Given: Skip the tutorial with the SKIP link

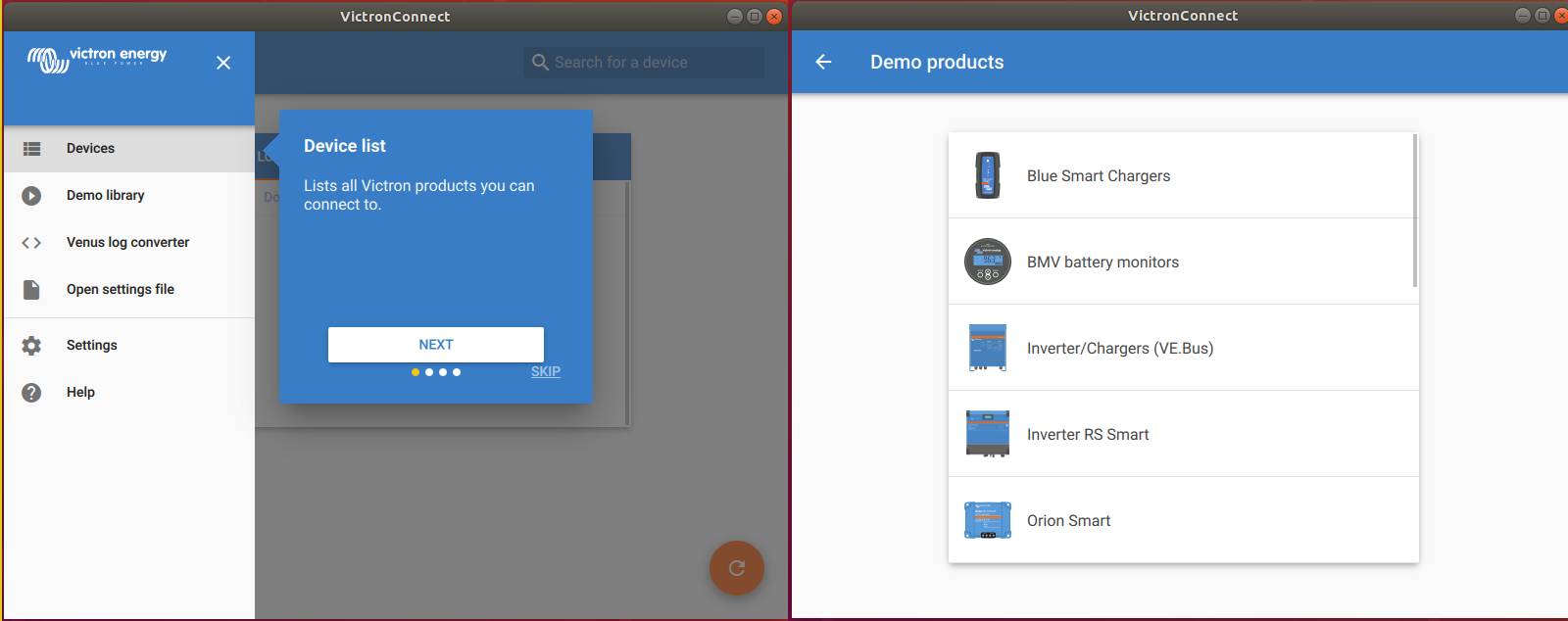Looking at the screenshot, I should point(546,371).
